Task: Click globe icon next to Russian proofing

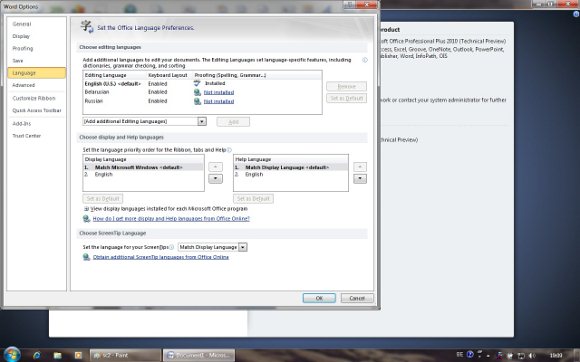Action: [197, 101]
